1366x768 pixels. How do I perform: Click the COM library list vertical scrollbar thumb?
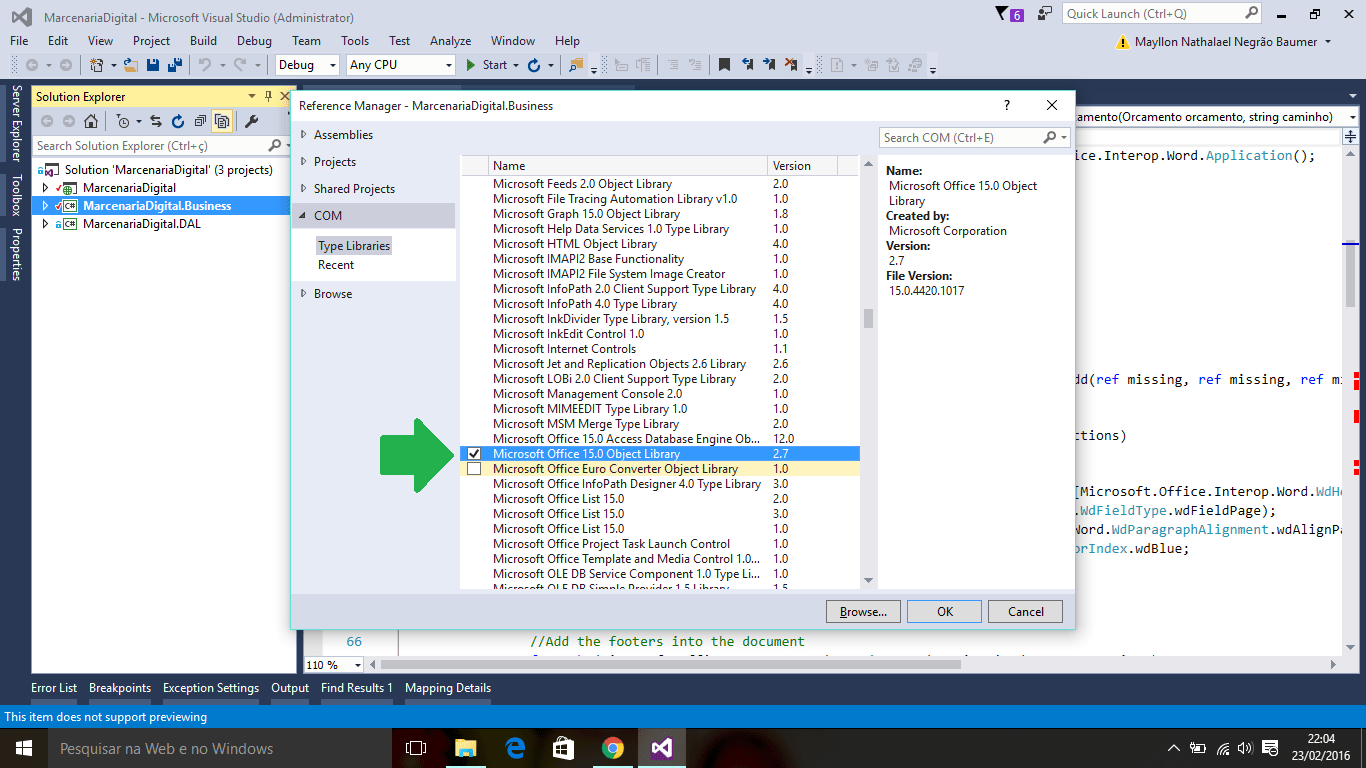868,318
